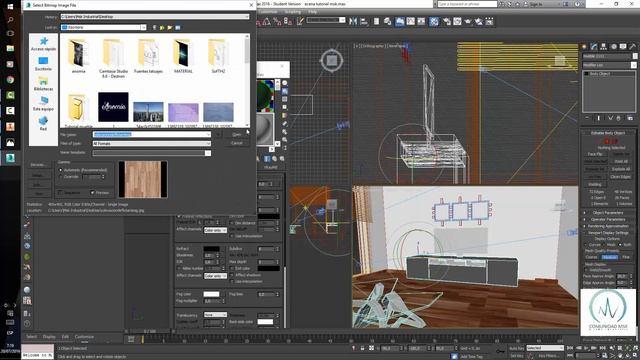Open reflection Affect channels dropdown
Screen dimensions: 640x360
pos(215,230)
